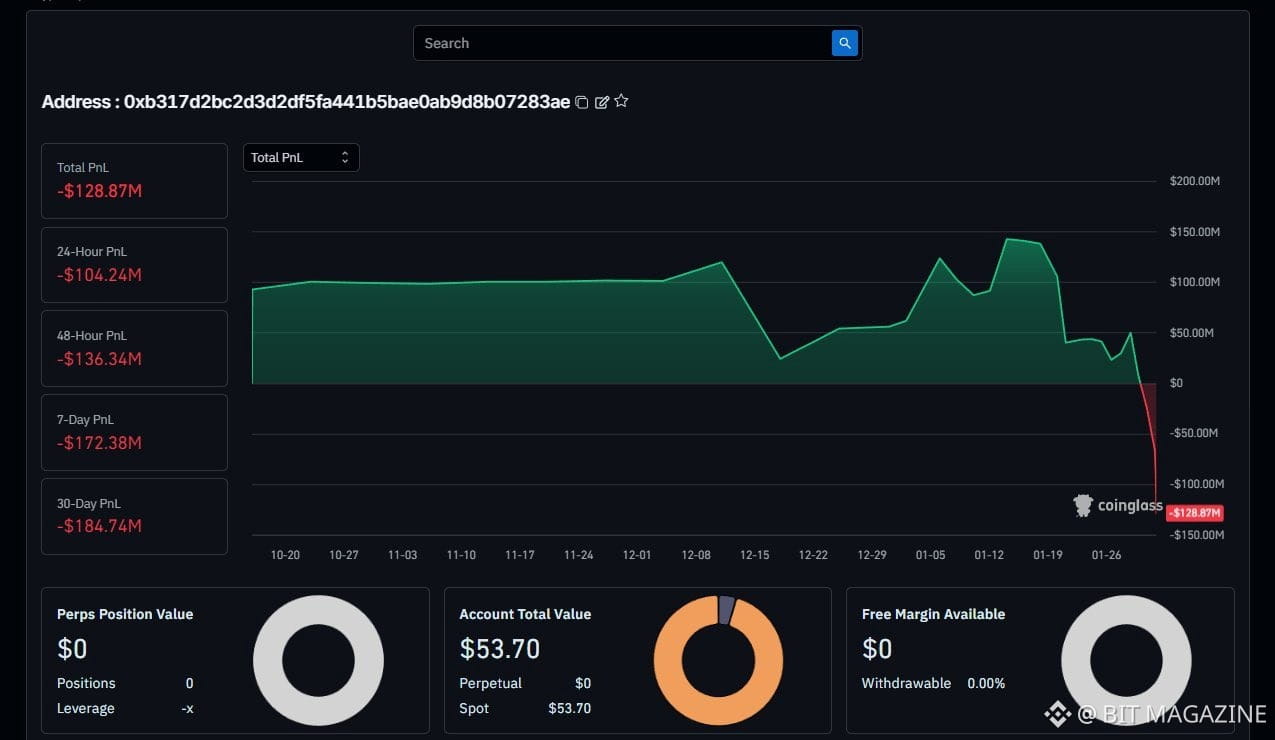
Task: Click the orange Account Total Value donut
Action: (x=718, y=661)
